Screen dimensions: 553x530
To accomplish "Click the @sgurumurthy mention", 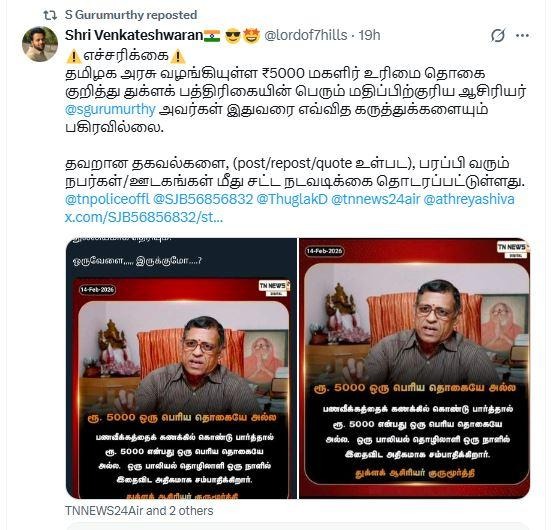I will (110, 110).
